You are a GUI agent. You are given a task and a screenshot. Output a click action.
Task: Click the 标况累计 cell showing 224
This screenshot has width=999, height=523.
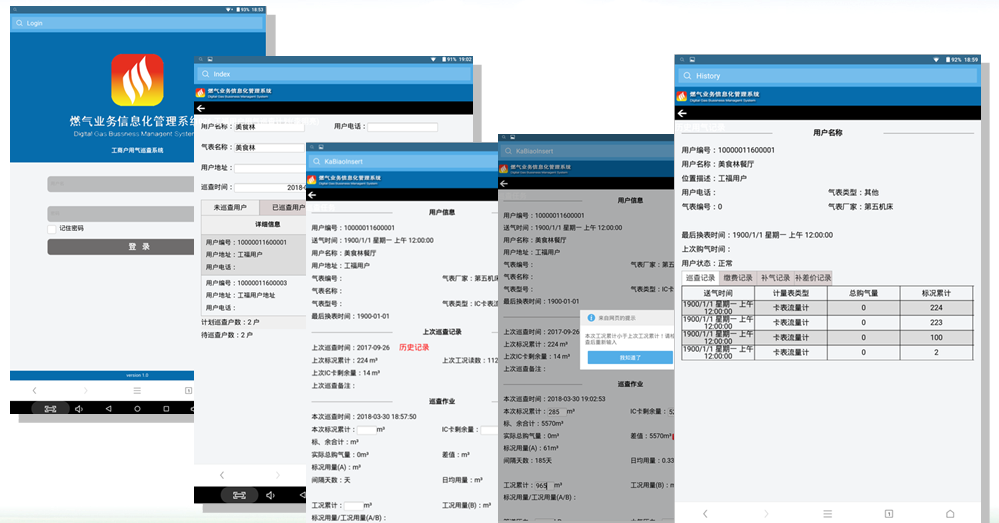(936, 308)
